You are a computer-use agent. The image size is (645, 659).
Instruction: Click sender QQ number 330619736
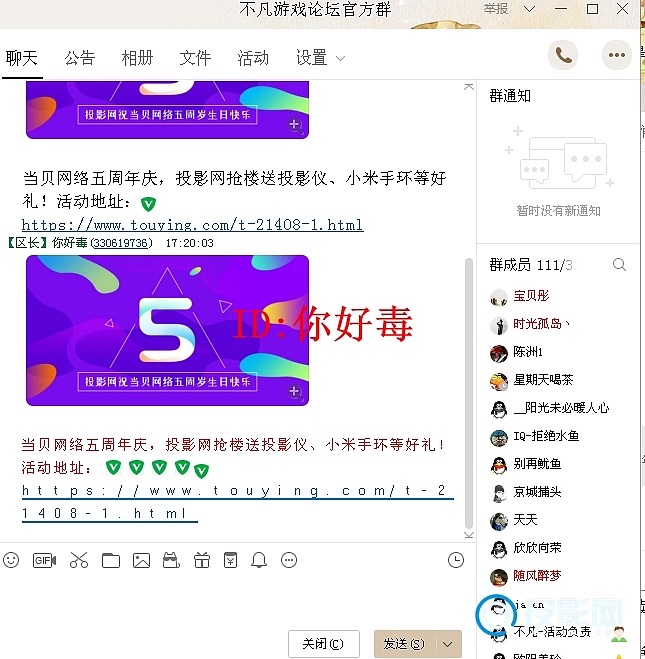[x=121, y=243]
